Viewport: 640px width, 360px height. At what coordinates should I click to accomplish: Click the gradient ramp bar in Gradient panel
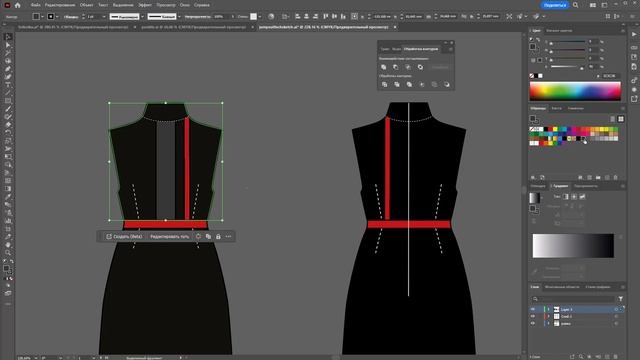point(573,246)
